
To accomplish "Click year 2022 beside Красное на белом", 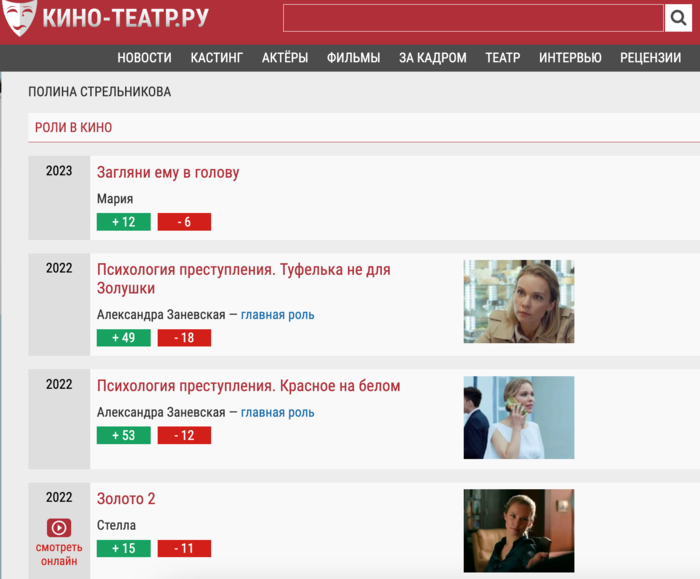I will tap(59, 384).
